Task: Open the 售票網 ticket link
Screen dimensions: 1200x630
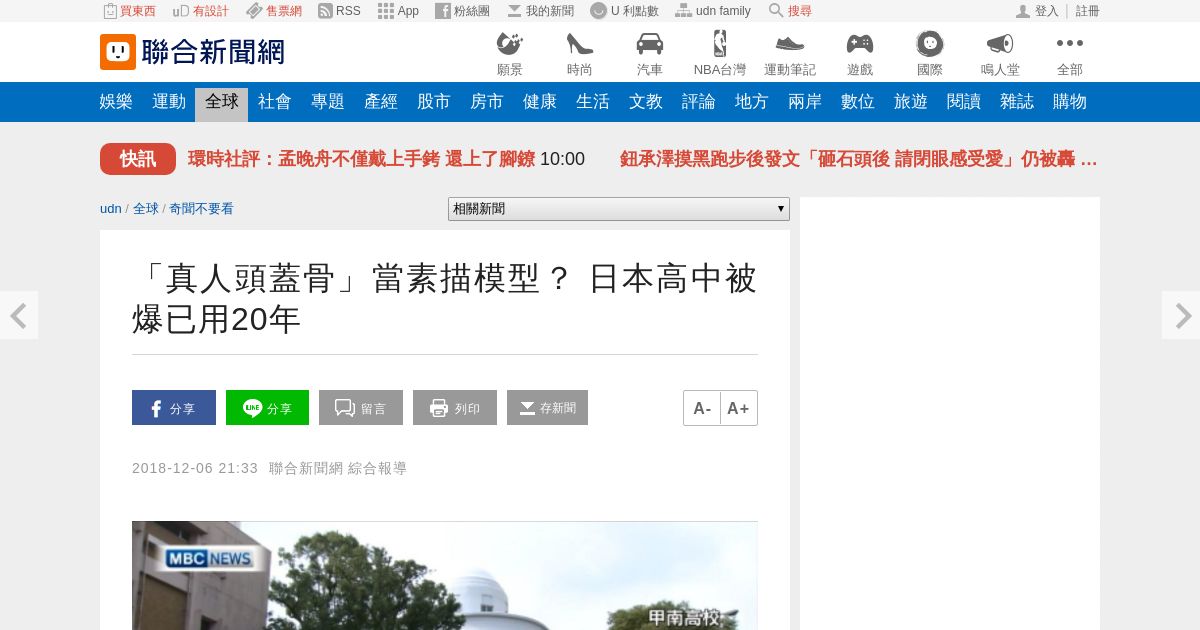Action: click(274, 11)
